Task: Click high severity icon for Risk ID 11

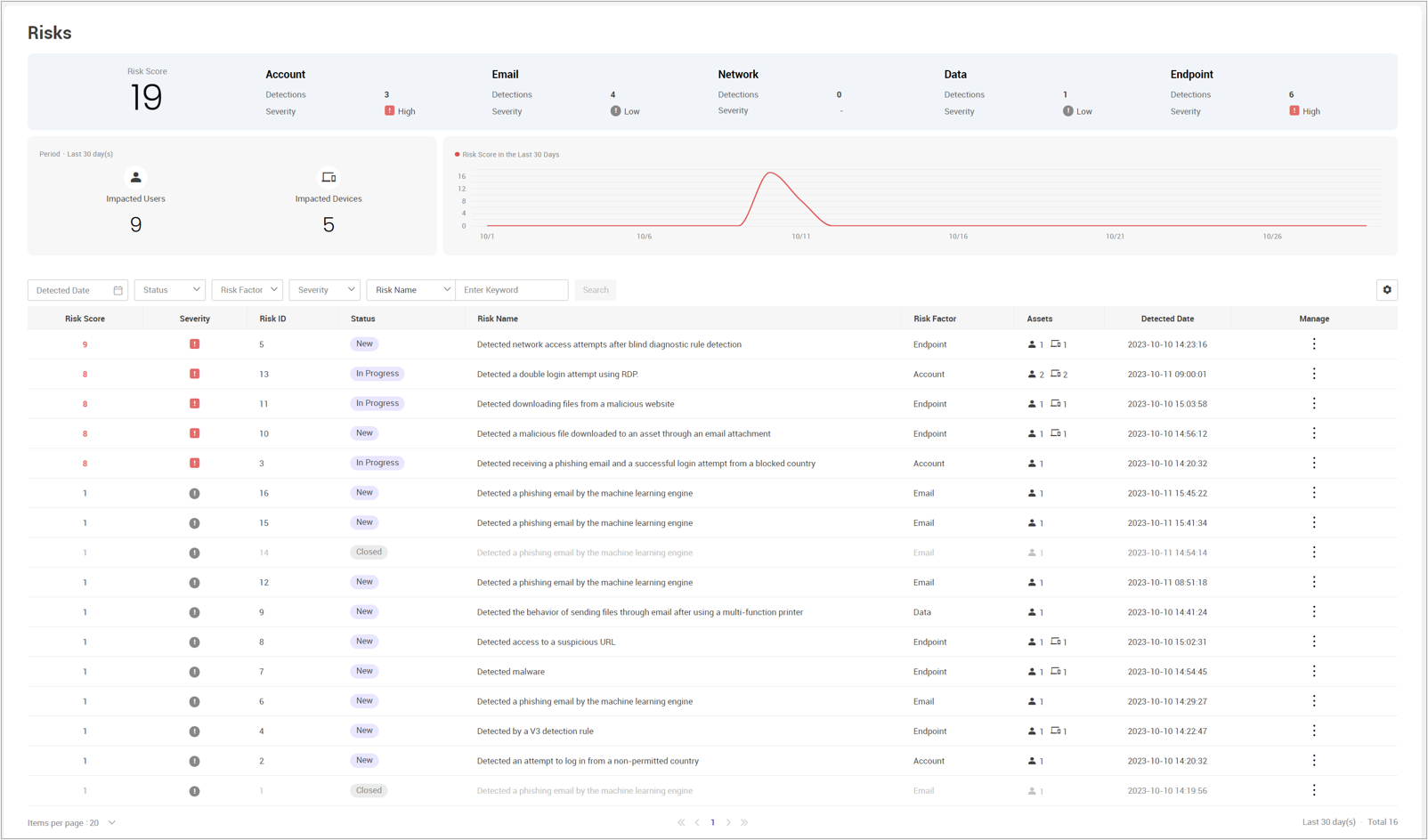Action: click(194, 404)
